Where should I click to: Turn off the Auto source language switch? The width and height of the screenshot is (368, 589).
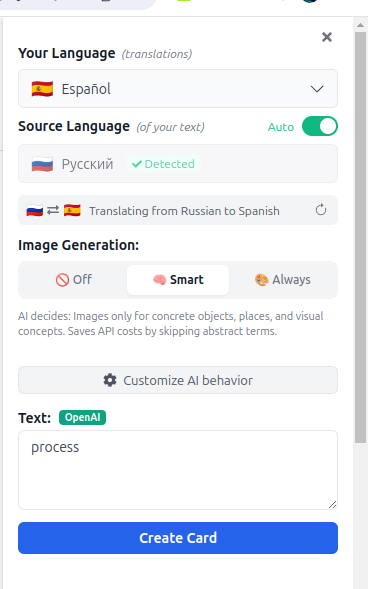(x=320, y=126)
